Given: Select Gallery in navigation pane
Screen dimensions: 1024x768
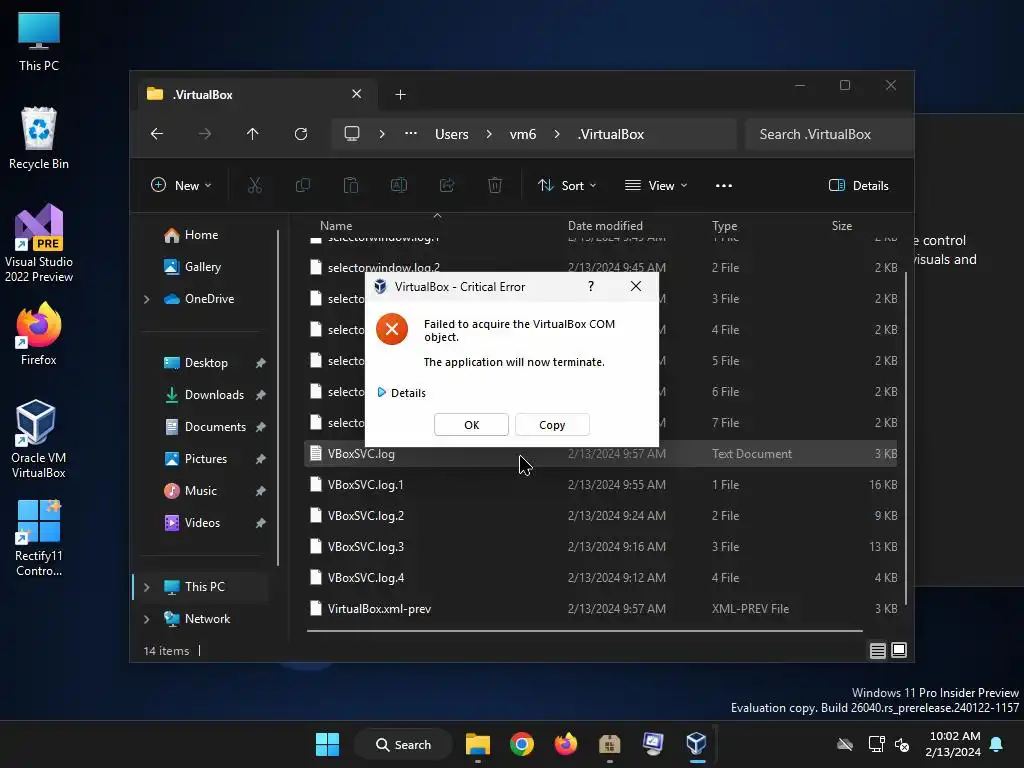Looking at the screenshot, I should [x=202, y=266].
